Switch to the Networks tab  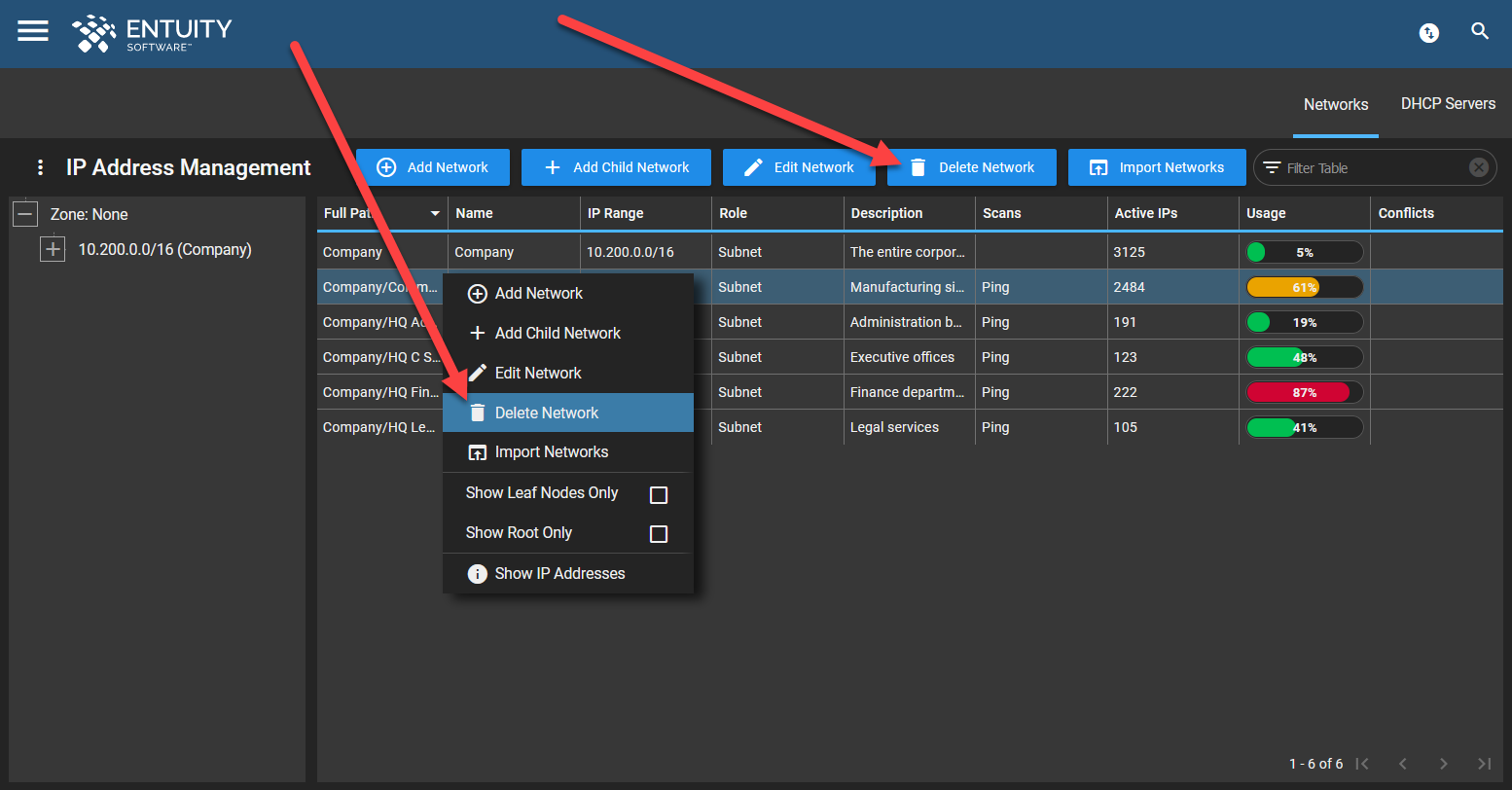coord(1336,104)
